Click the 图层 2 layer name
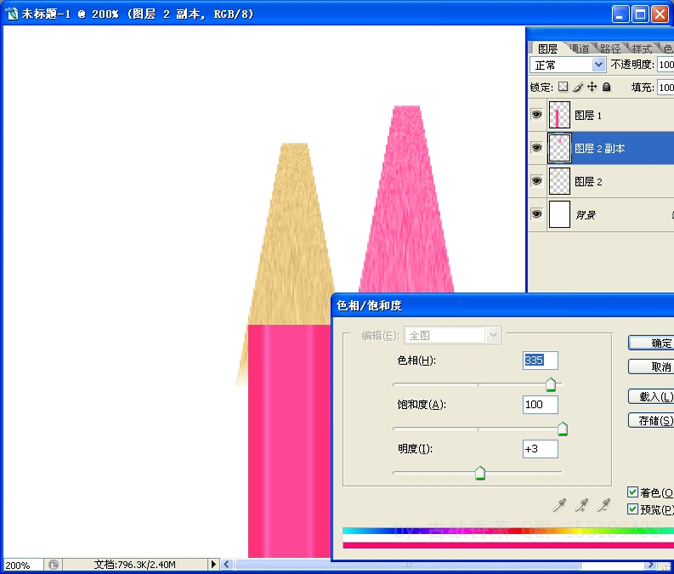Image resolution: width=674 pixels, height=574 pixels. point(588,181)
